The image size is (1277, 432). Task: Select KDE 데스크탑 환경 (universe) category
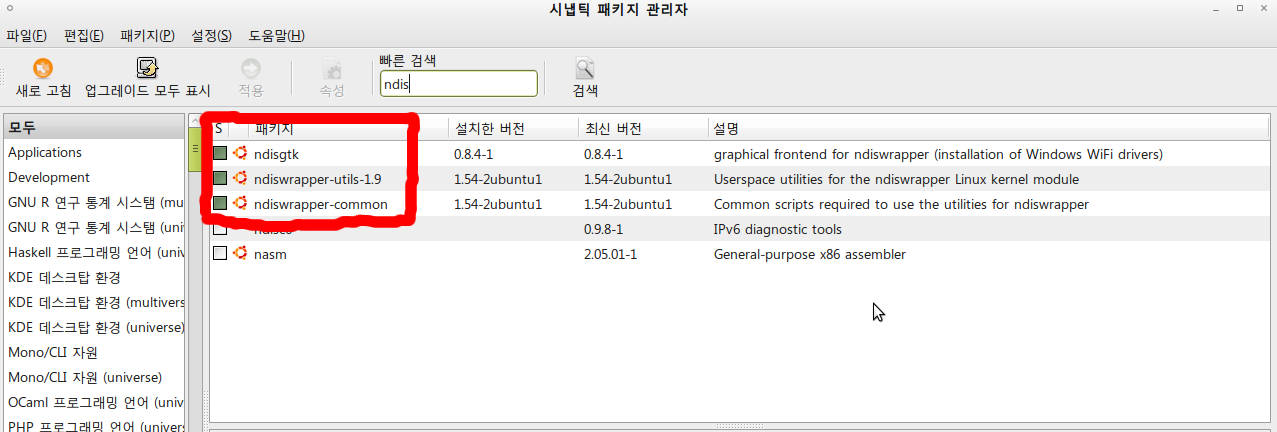95,328
